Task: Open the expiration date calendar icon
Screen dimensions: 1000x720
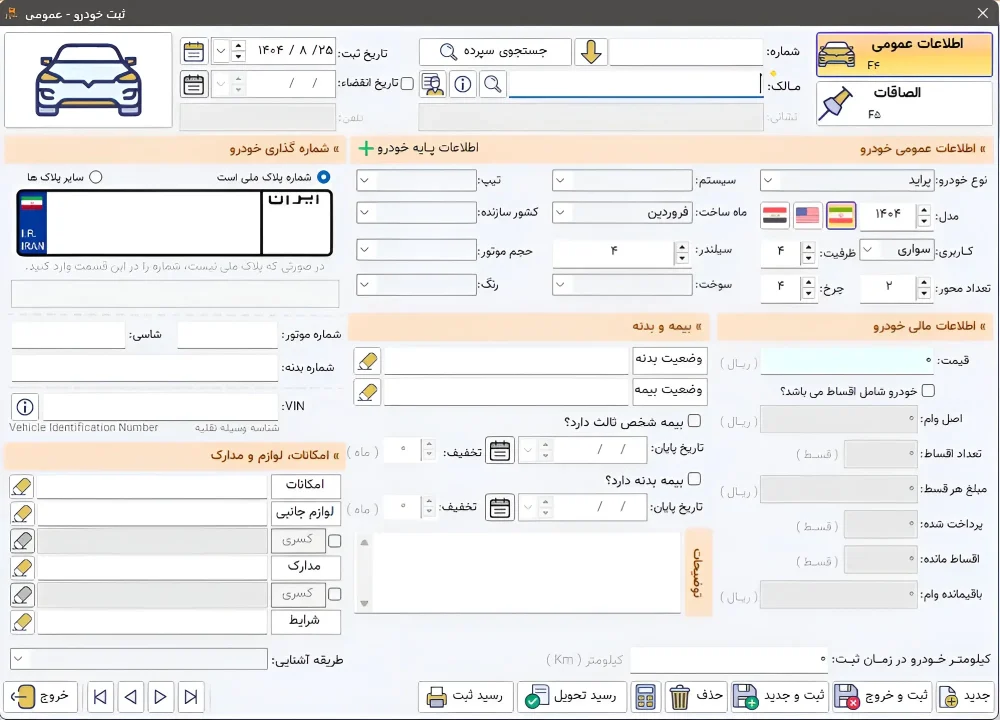Action: [x=193, y=84]
